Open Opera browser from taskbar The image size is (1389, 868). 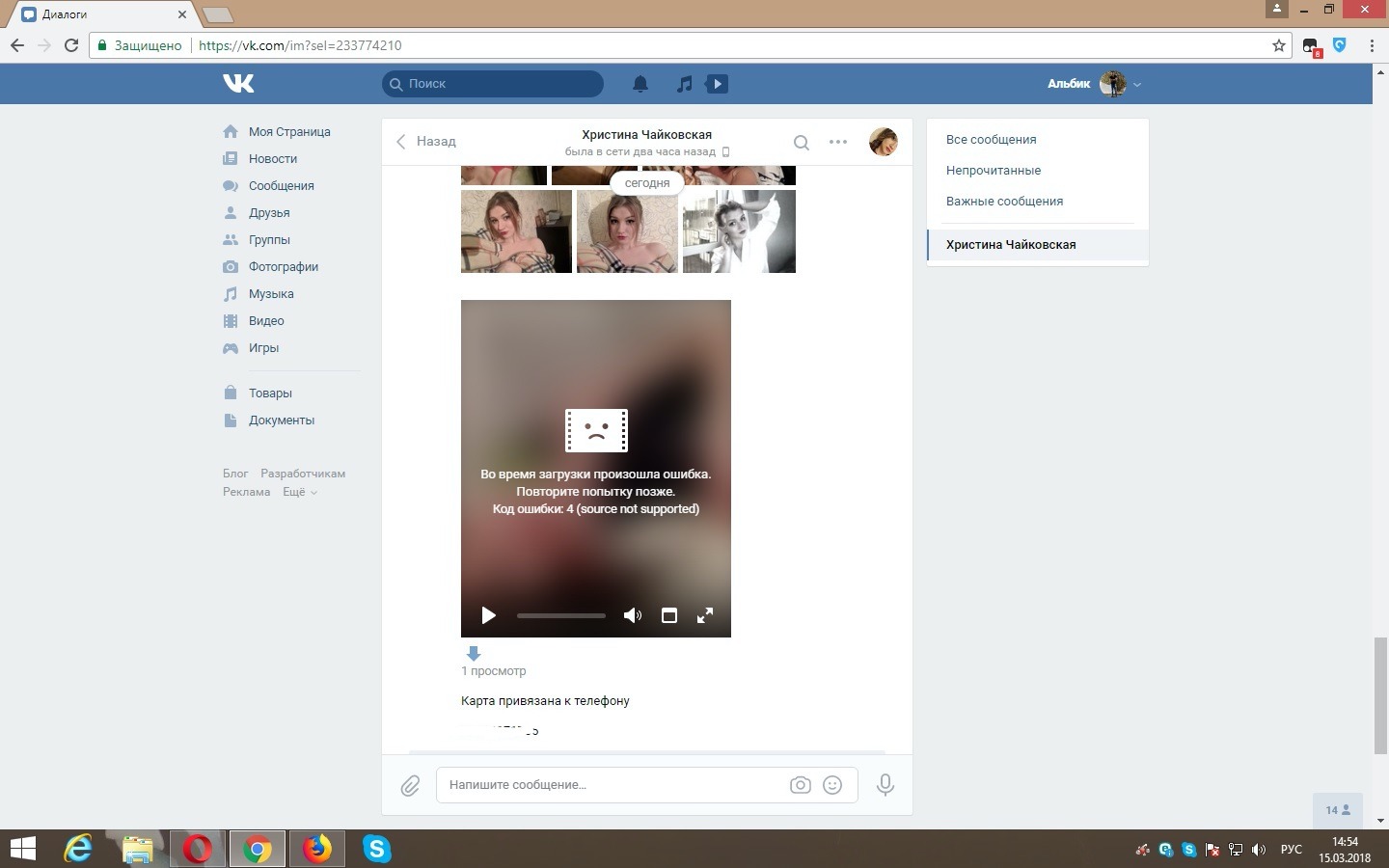tap(198, 849)
